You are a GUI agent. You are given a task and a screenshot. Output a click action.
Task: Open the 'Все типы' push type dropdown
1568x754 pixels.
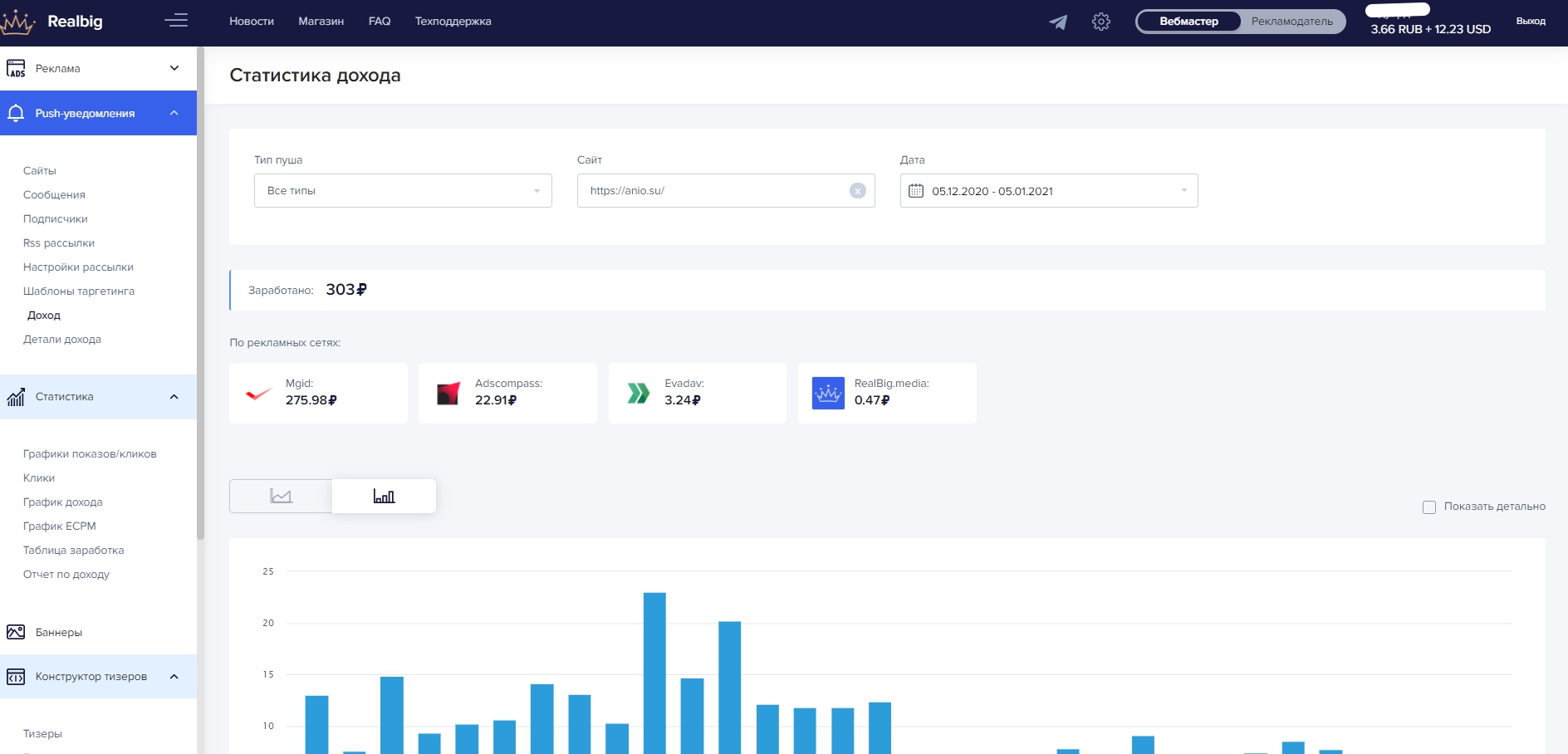(403, 191)
